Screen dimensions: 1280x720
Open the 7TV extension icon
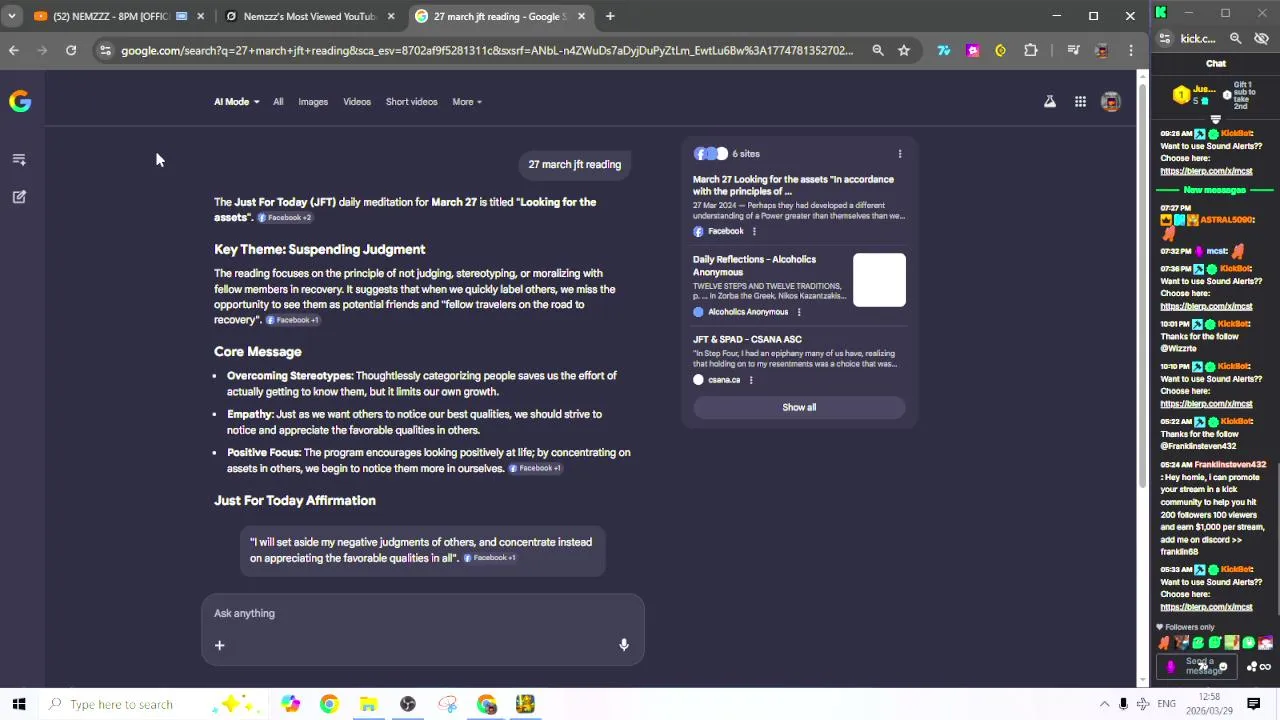click(943, 50)
